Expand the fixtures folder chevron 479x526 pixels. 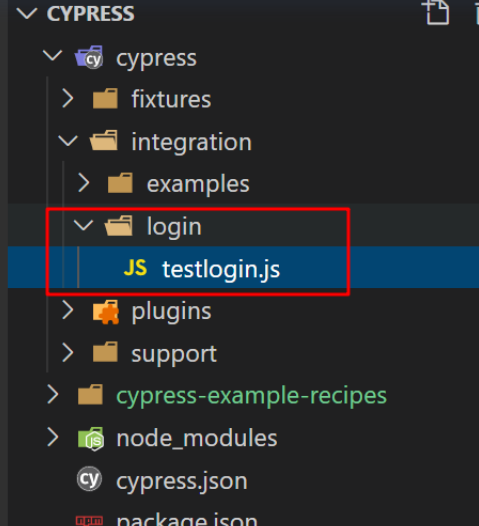tap(68, 99)
